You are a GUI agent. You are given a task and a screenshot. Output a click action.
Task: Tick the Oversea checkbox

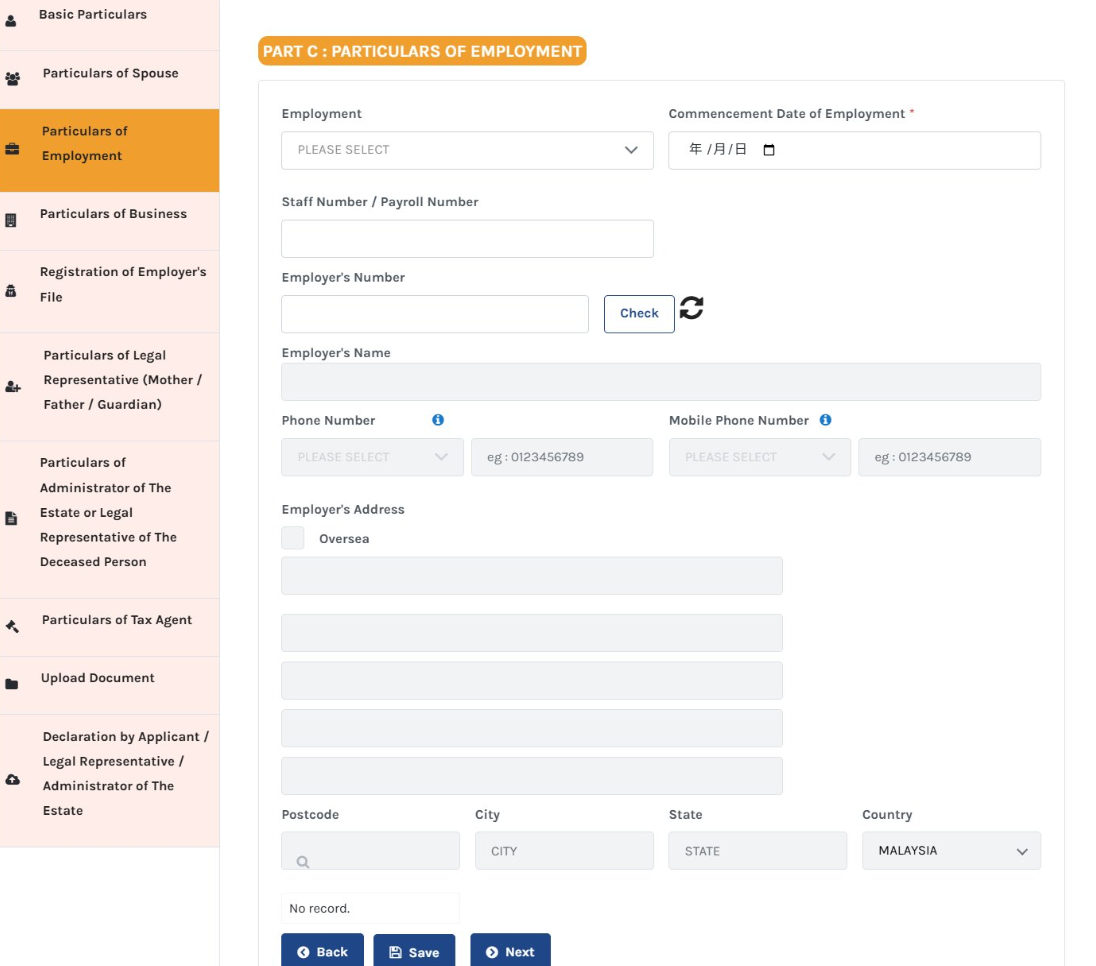click(x=293, y=538)
